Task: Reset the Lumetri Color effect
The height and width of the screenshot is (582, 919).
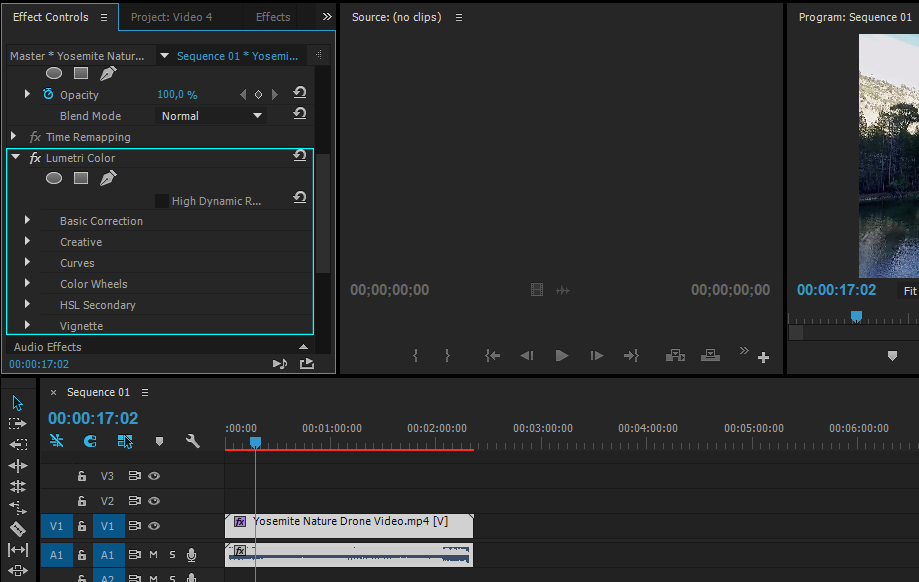Action: point(300,157)
